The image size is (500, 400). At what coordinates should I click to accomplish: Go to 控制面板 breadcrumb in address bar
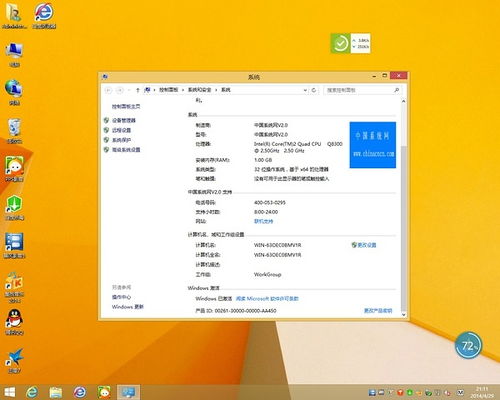pos(169,90)
